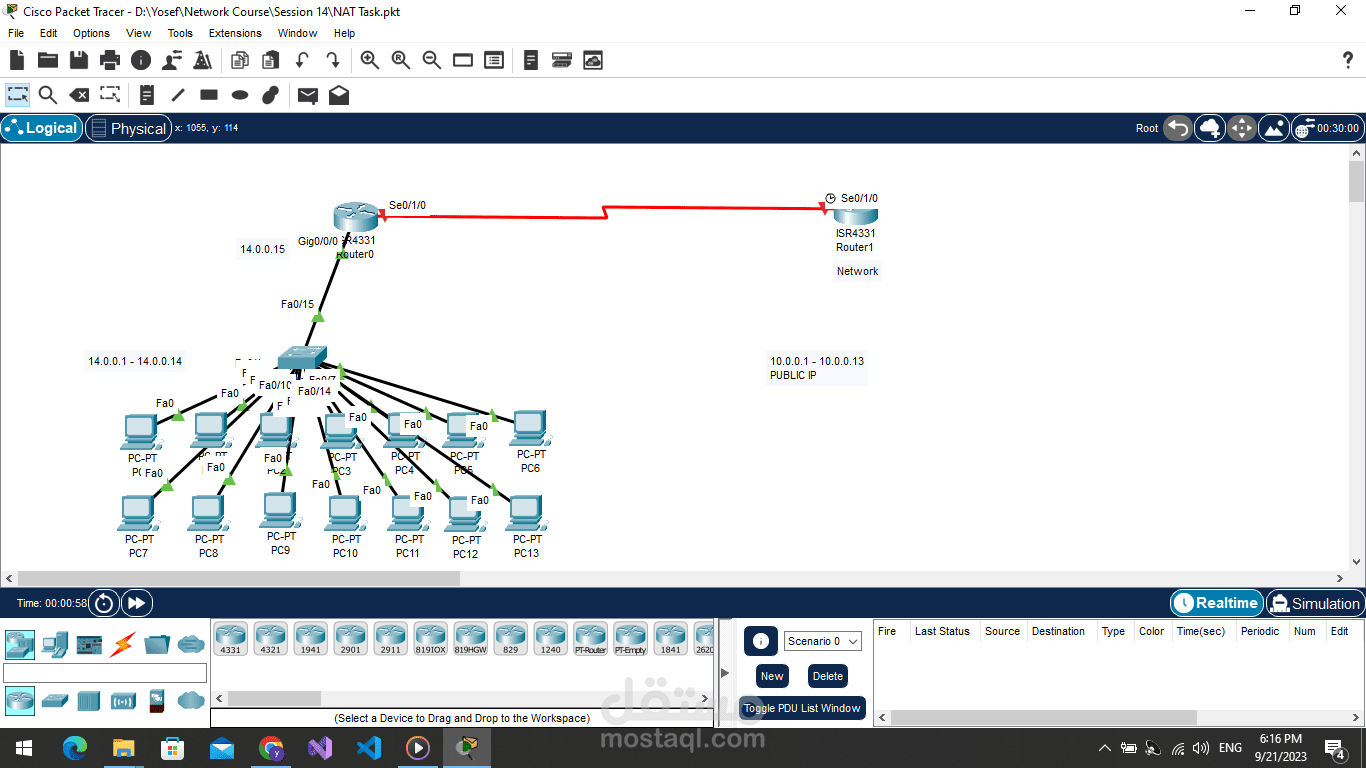Open the Scenario 0 dropdown
The width and height of the screenshot is (1366, 768).
click(822, 641)
